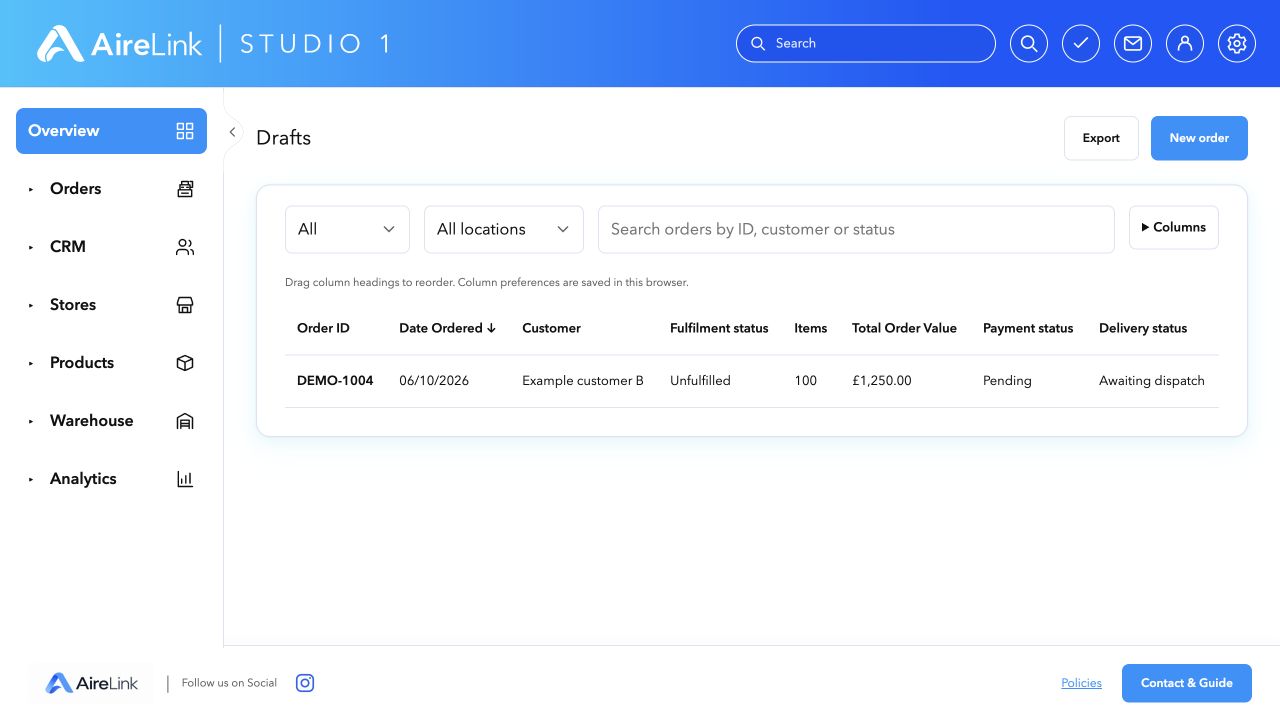The width and height of the screenshot is (1280, 720).
Task: Expand the CRM menu arrow
Action: 31,247
